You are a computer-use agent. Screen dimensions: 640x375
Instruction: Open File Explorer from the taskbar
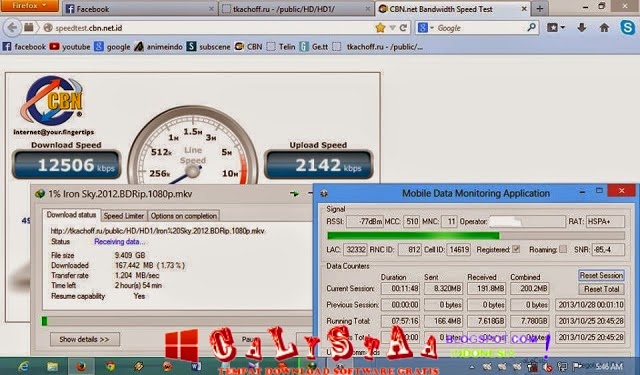[x=52, y=366]
